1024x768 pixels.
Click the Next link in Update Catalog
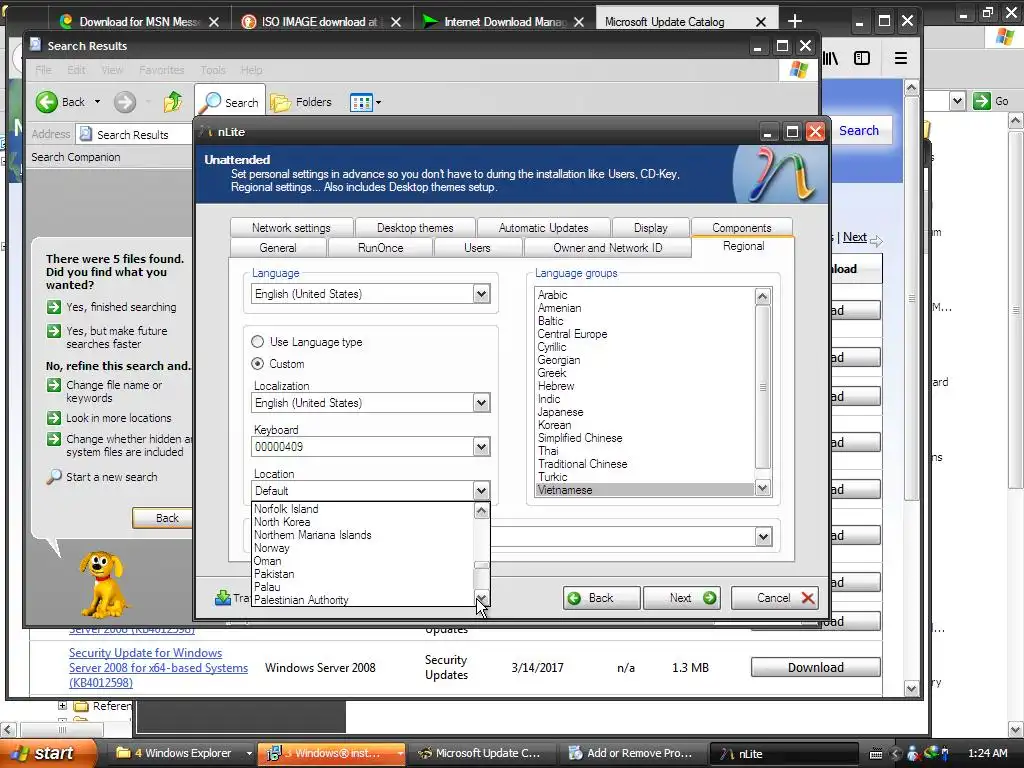click(x=854, y=237)
